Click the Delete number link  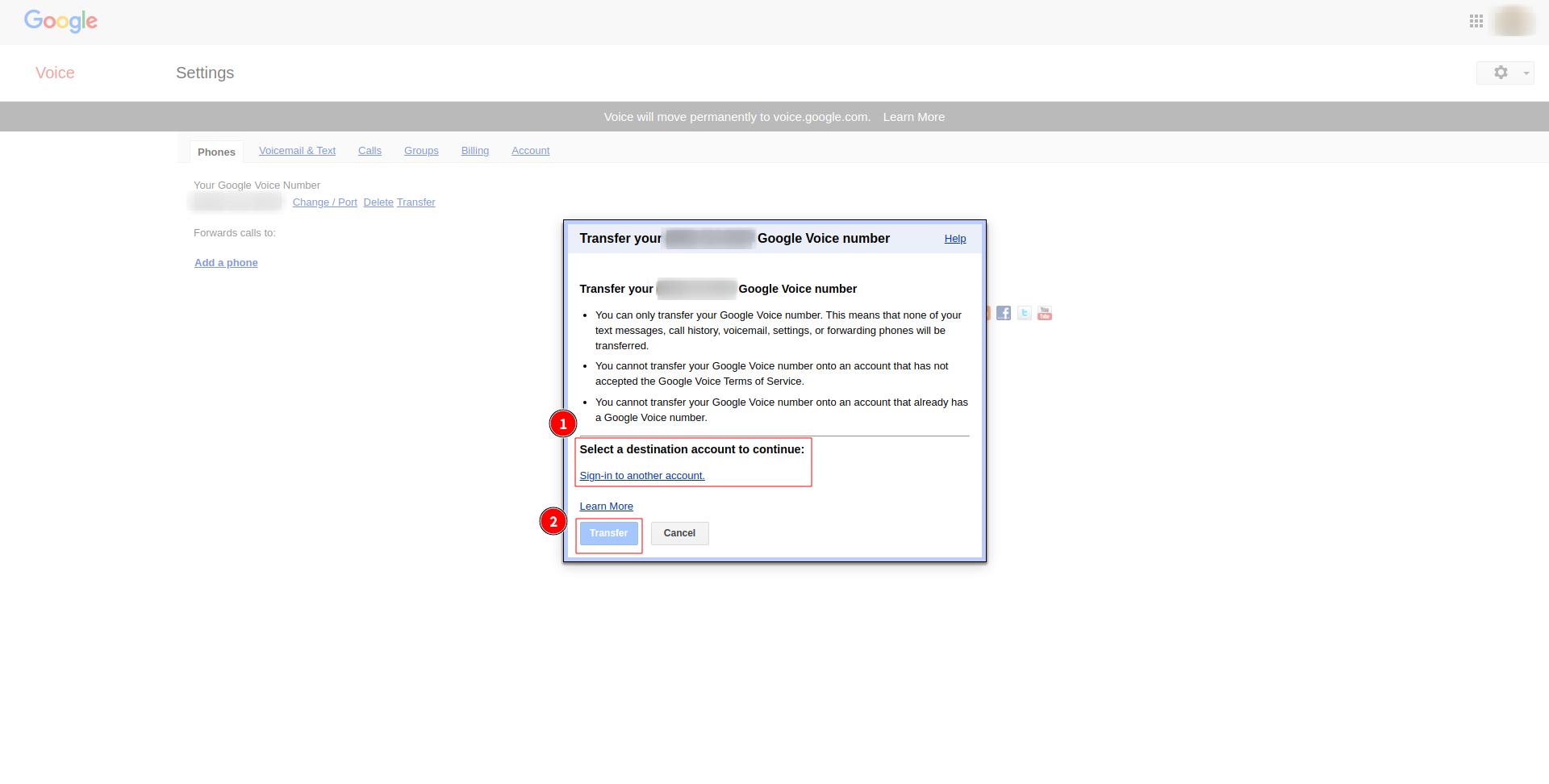[x=378, y=202]
